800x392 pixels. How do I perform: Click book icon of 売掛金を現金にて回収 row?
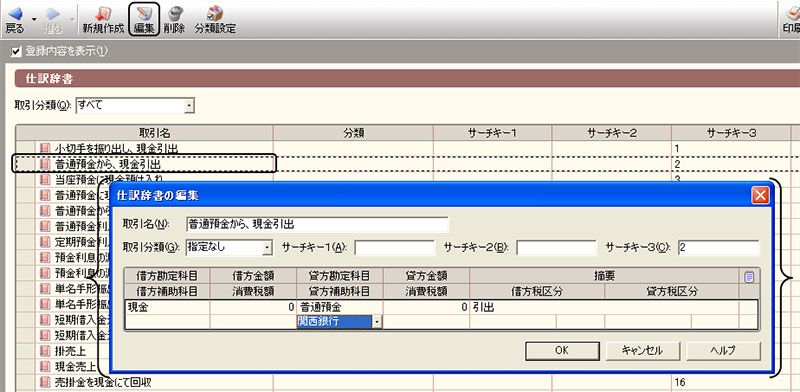[45, 382]
